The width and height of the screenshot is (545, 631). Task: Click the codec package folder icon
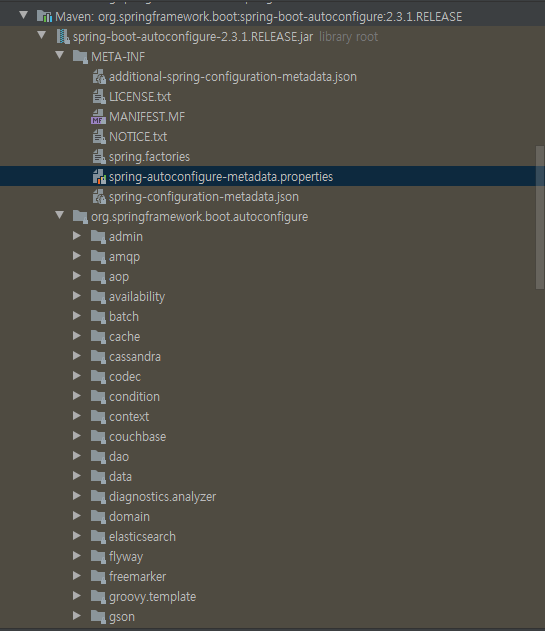[98, 377]
